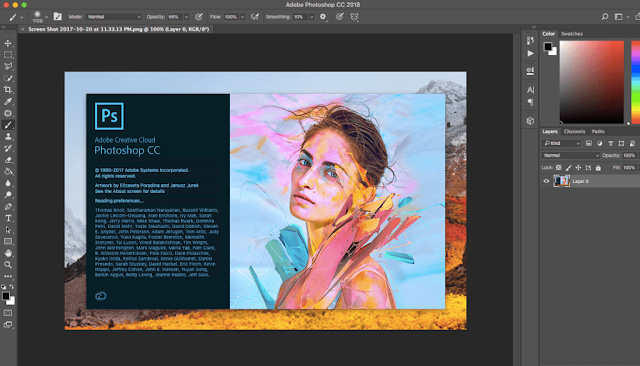This screenshot has height=366, width=640.
Task: Open the brush Opacity slider dropdown
Action: (187, 17)
